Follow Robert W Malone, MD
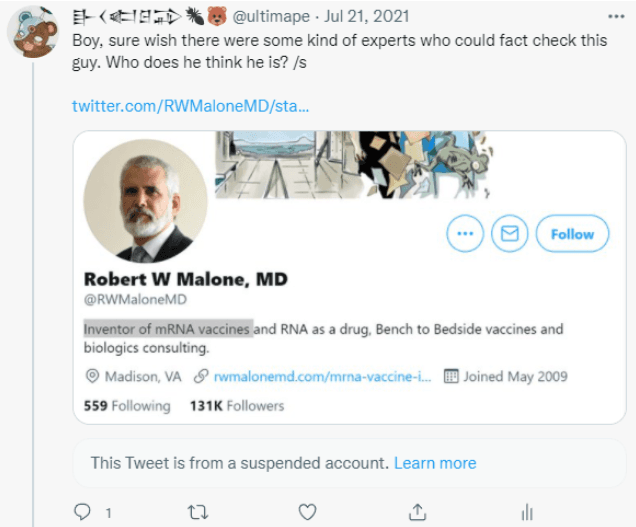This screenshot has height=527, width=636. [x=572, y=234]
